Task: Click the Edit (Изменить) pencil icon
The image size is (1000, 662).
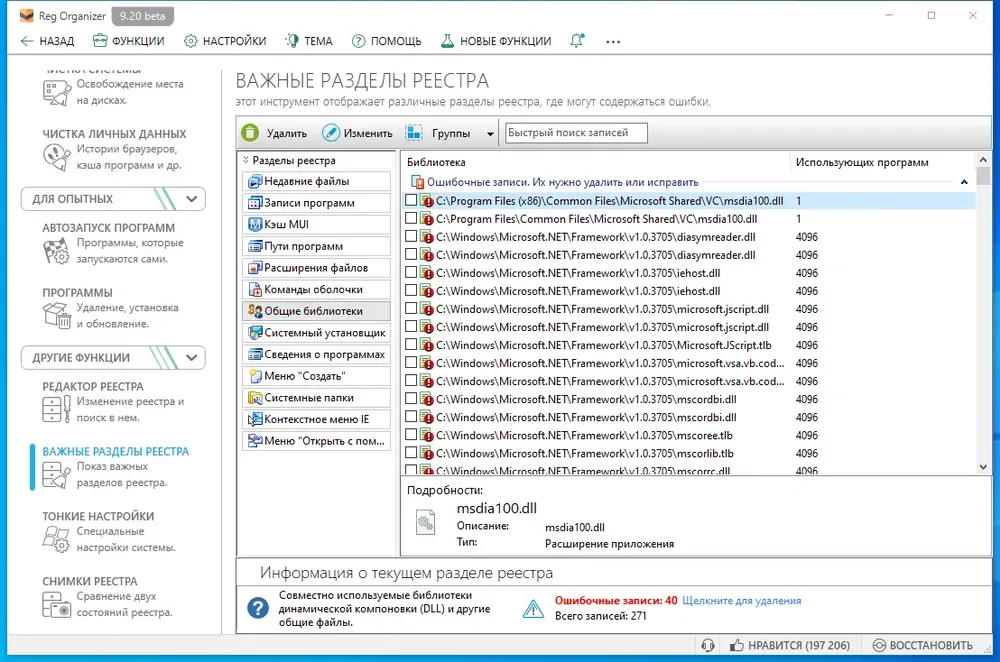Action: tap(330, 133)
